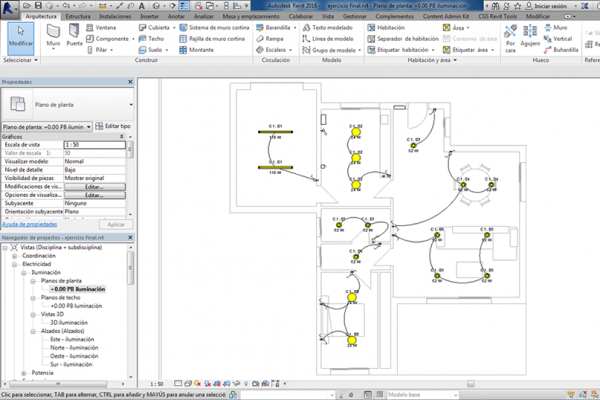The width and height of the screenshot is (600, 400).
Task: Select the Modificar tool
Action: (x=19, y=40)
